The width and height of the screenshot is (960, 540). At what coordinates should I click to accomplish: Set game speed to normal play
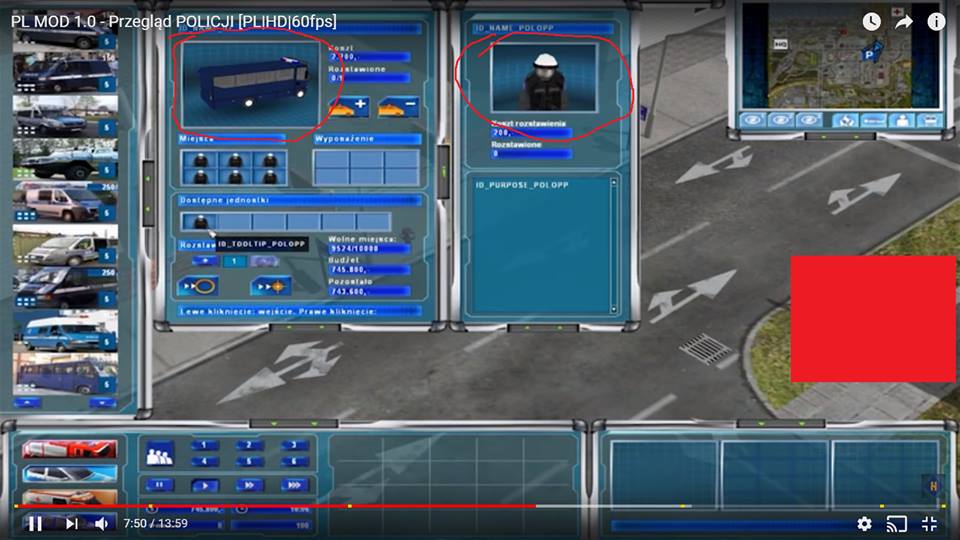point(205,486)
